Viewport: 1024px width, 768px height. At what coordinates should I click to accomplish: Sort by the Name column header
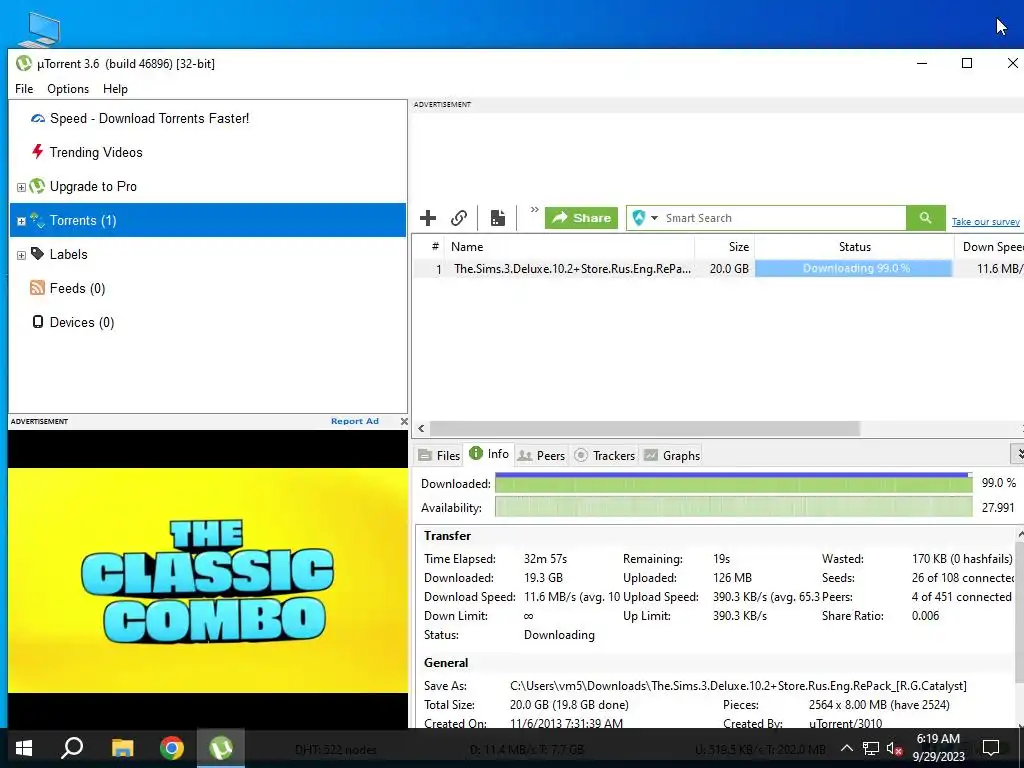click(x=569, y=247)
